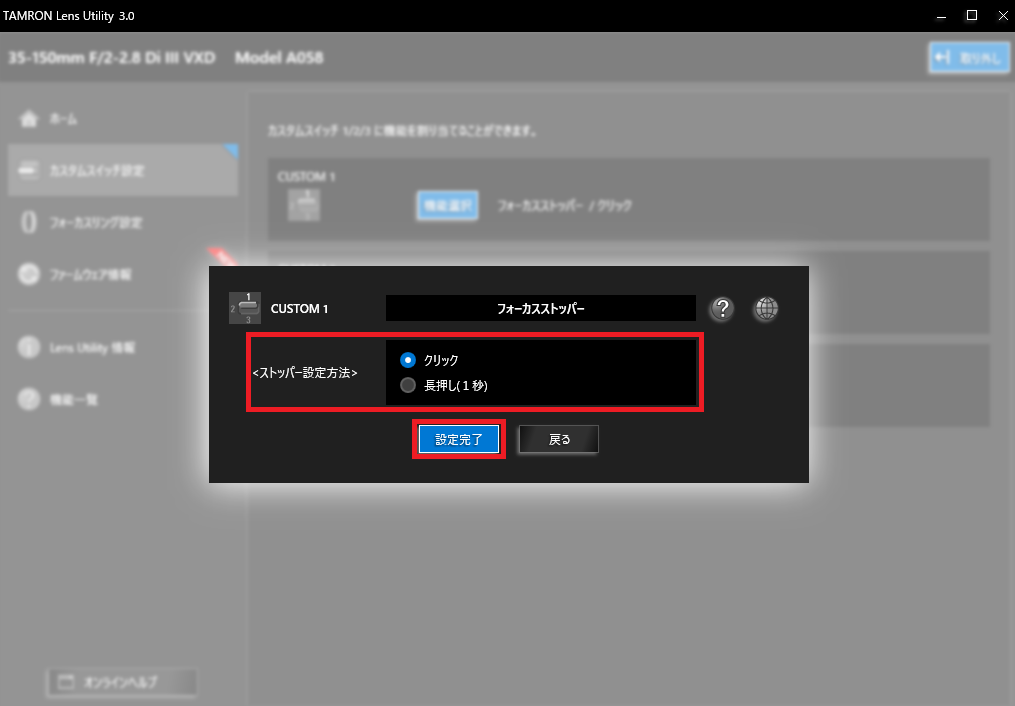1015x706 pixels.
Task: Go back with the 戻る button
Action: (x=559, y=439)
